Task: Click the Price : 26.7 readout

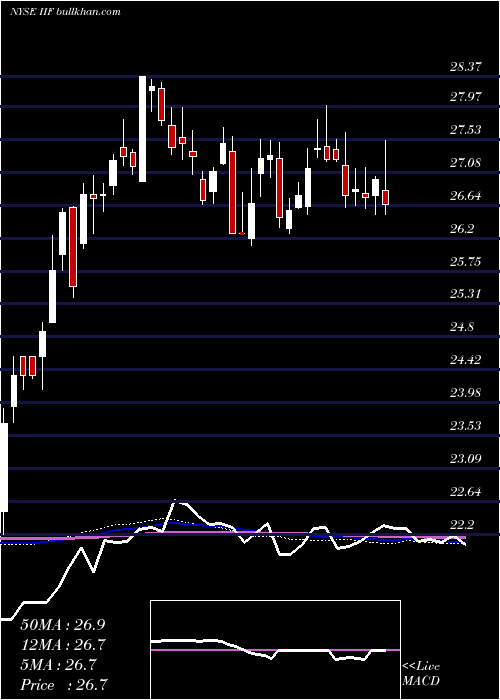Action: (x=63, y=685)
